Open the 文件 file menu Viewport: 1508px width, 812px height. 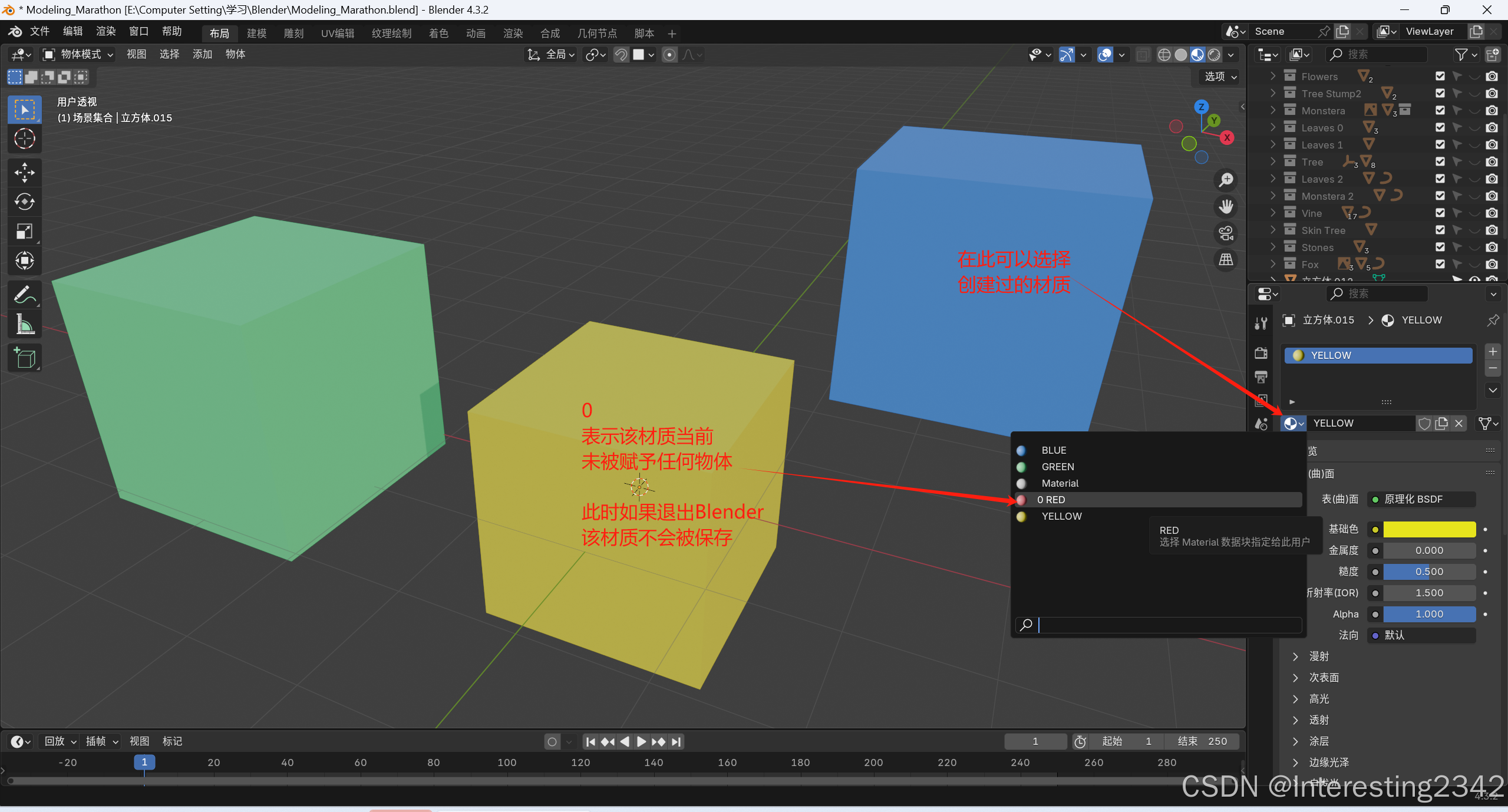[39, 31]
